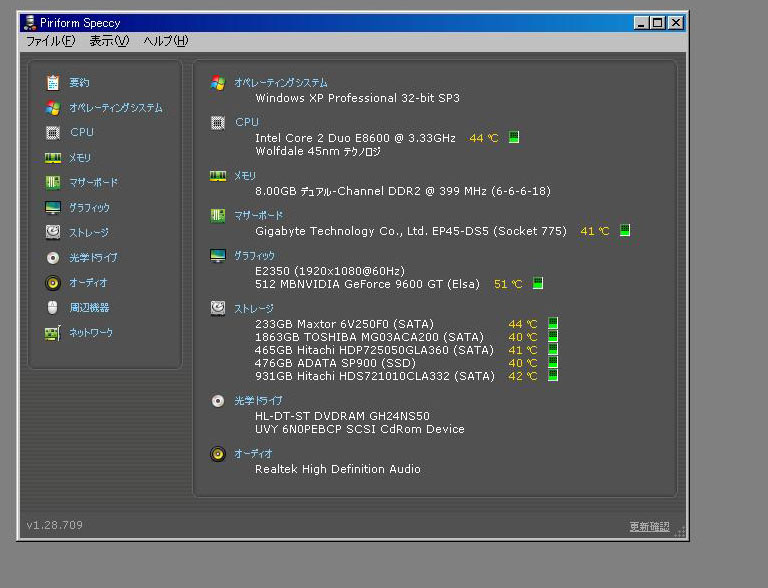Click the マザーボード board icon in sidebar
This screenshot has height=588, width=768.
pos(53,182)
